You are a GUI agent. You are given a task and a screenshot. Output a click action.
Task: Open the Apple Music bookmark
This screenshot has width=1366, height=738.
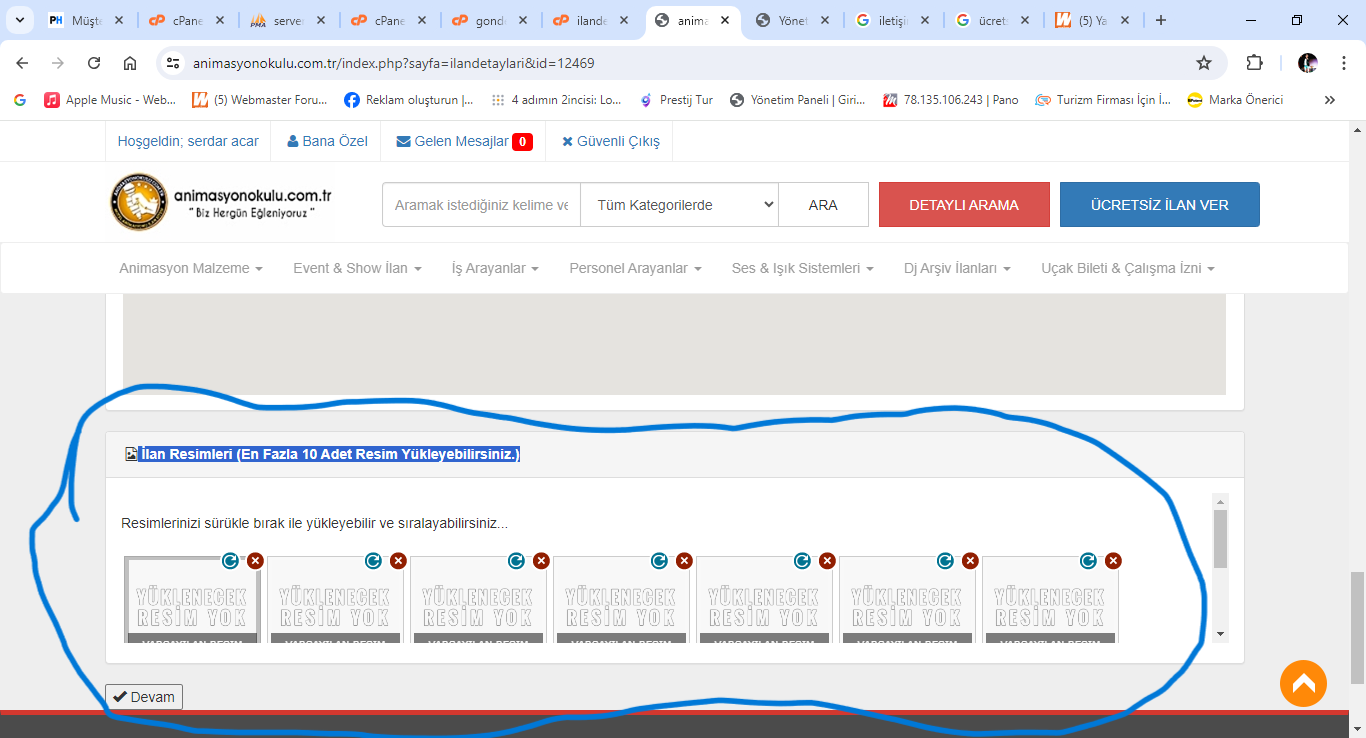coord(110,100)
